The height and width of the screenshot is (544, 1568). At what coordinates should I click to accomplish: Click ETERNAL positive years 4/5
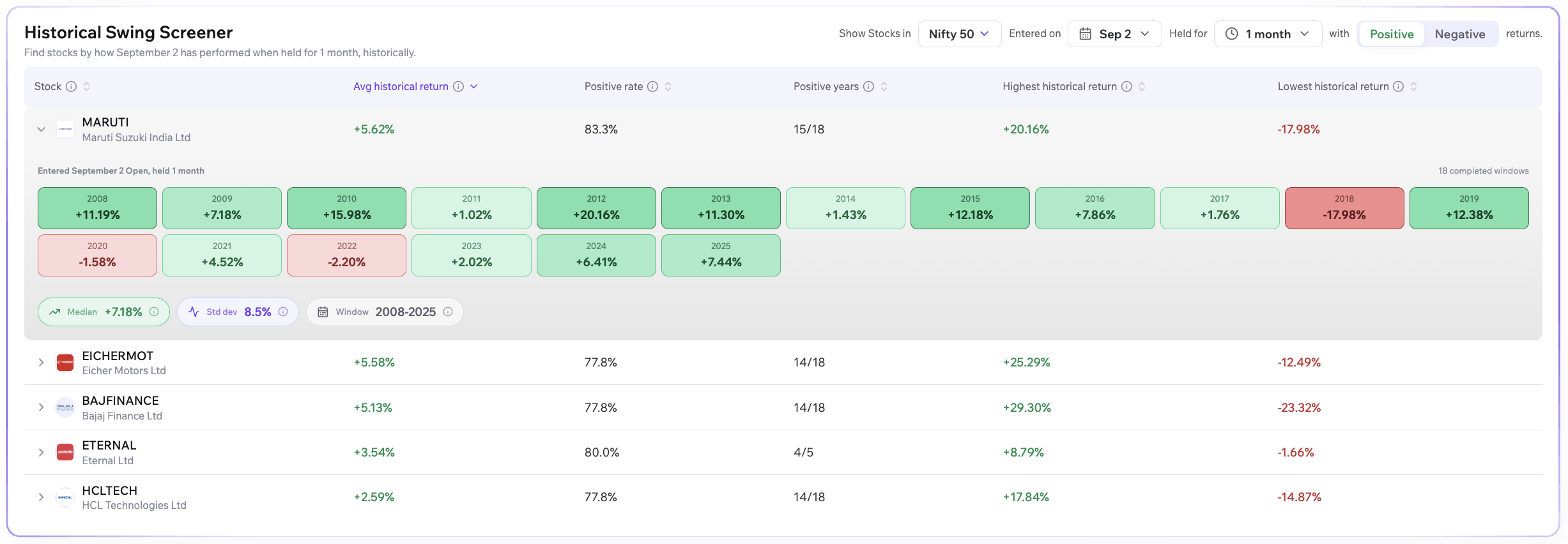(803, 452)
